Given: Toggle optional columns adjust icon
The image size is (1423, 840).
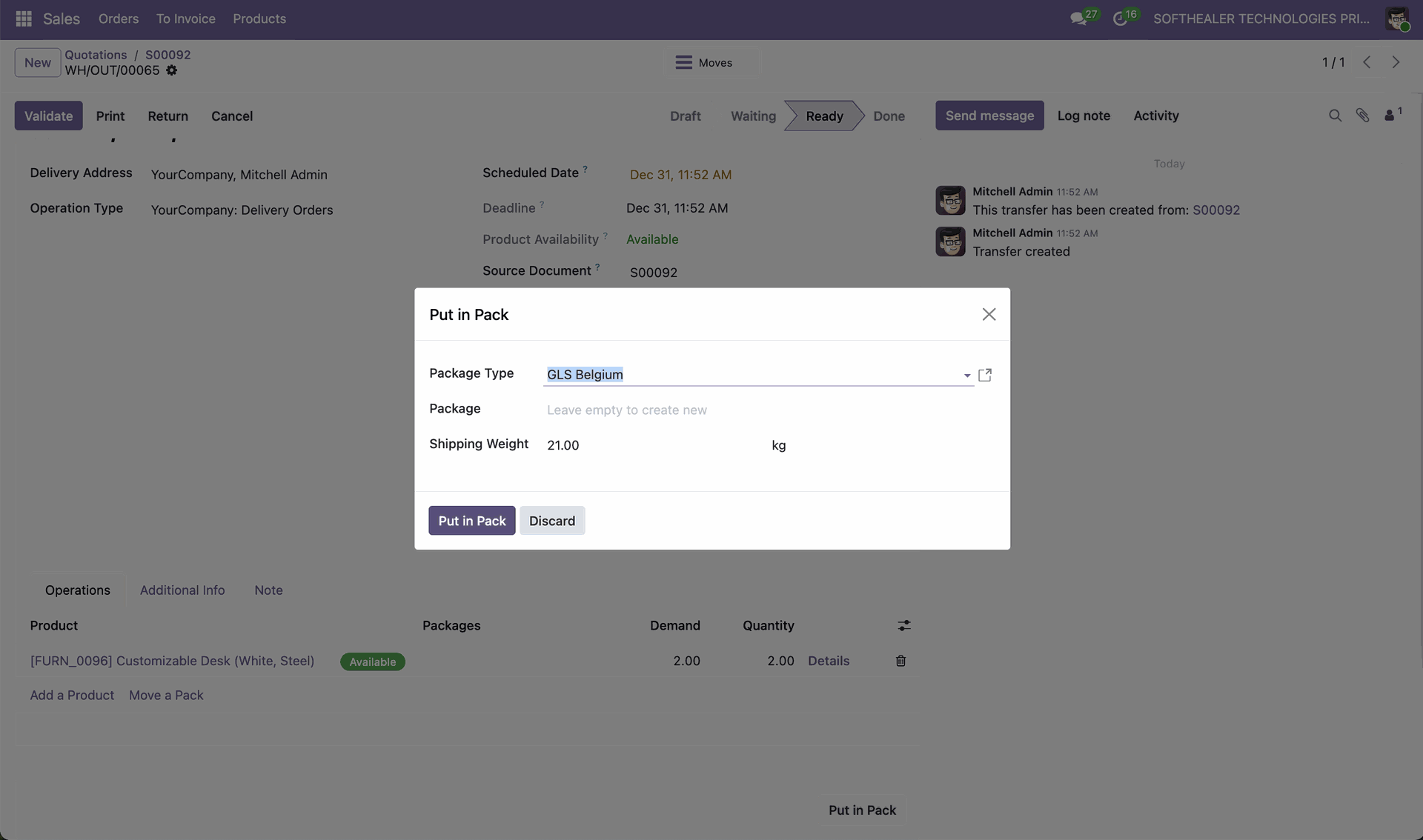Looking at the screenshot, I should coord(903,626).
